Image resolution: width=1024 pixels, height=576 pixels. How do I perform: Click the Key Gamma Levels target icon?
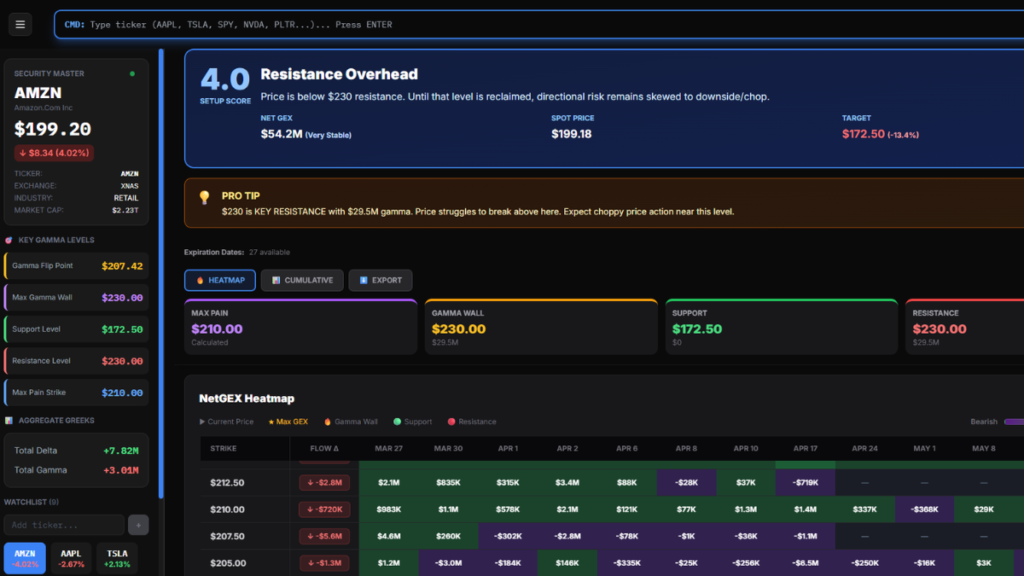(x=9, y=240)
